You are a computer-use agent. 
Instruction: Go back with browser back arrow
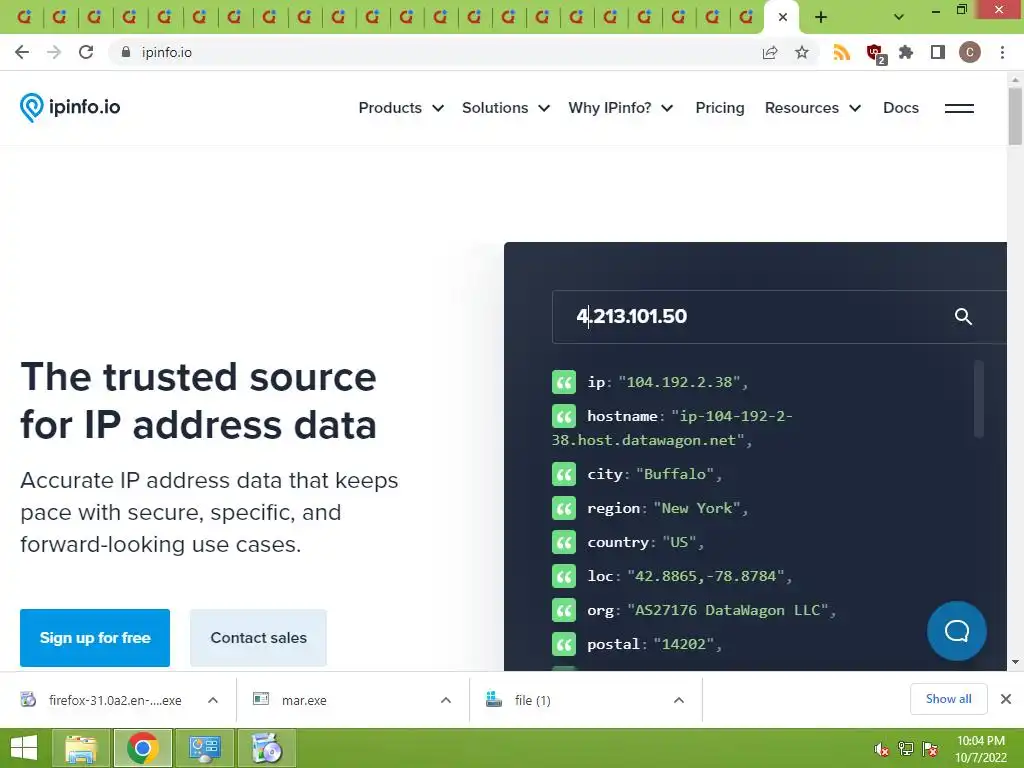coord(22,52)
